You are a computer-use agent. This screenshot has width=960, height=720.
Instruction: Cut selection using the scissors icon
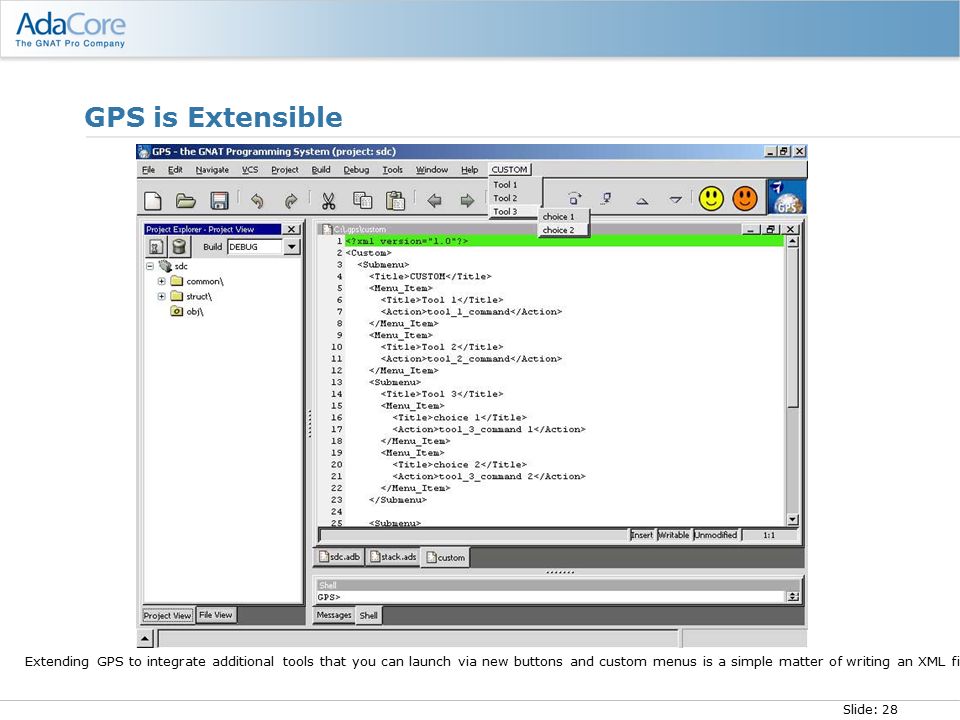329,201
